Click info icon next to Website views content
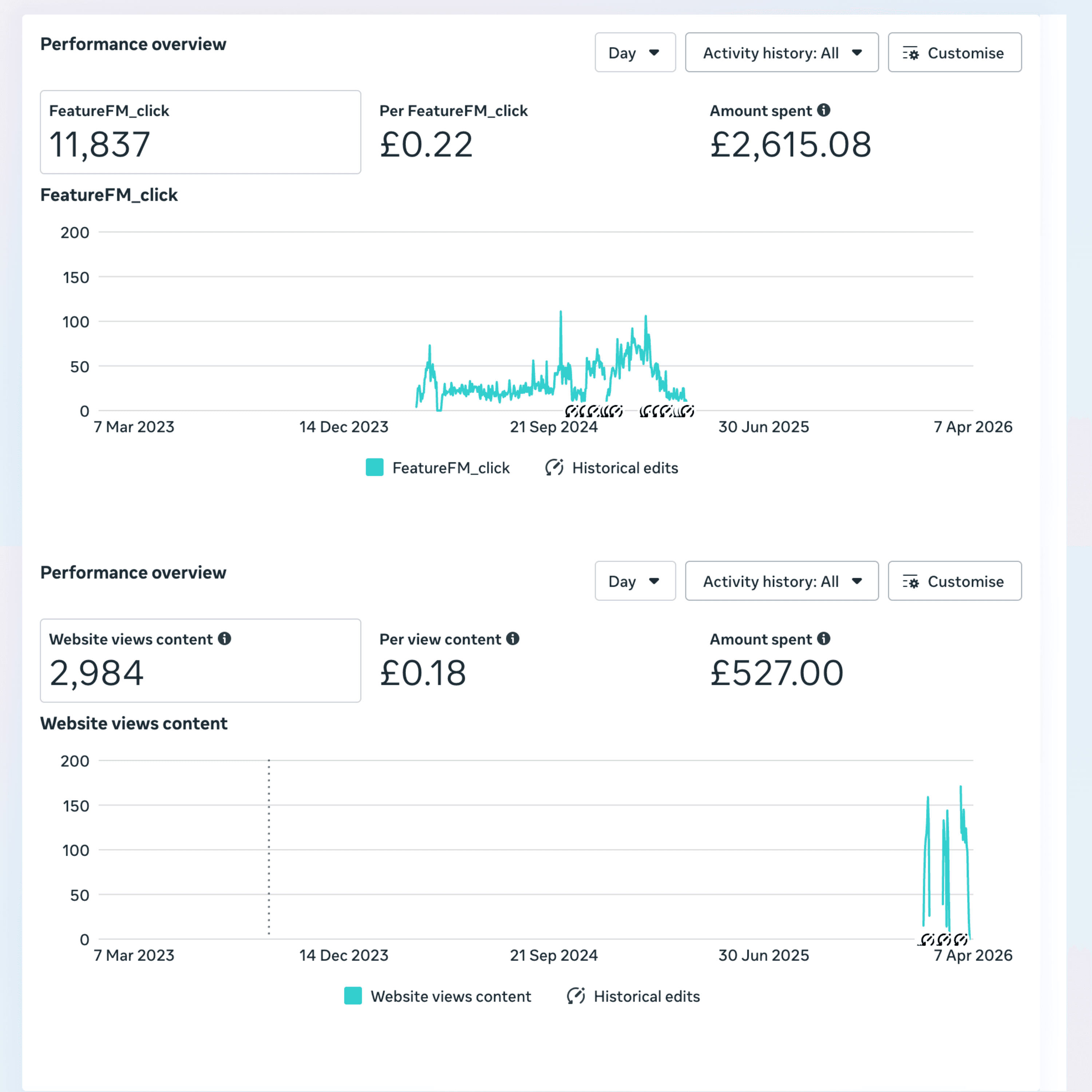 tap(224, 639)
